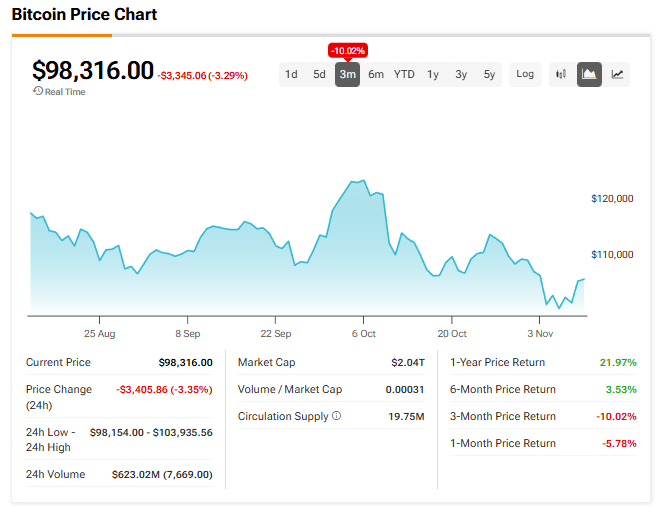Click the -5.78% return value
The width and height of the screenshot is (662, 516).
pos(619,443)
